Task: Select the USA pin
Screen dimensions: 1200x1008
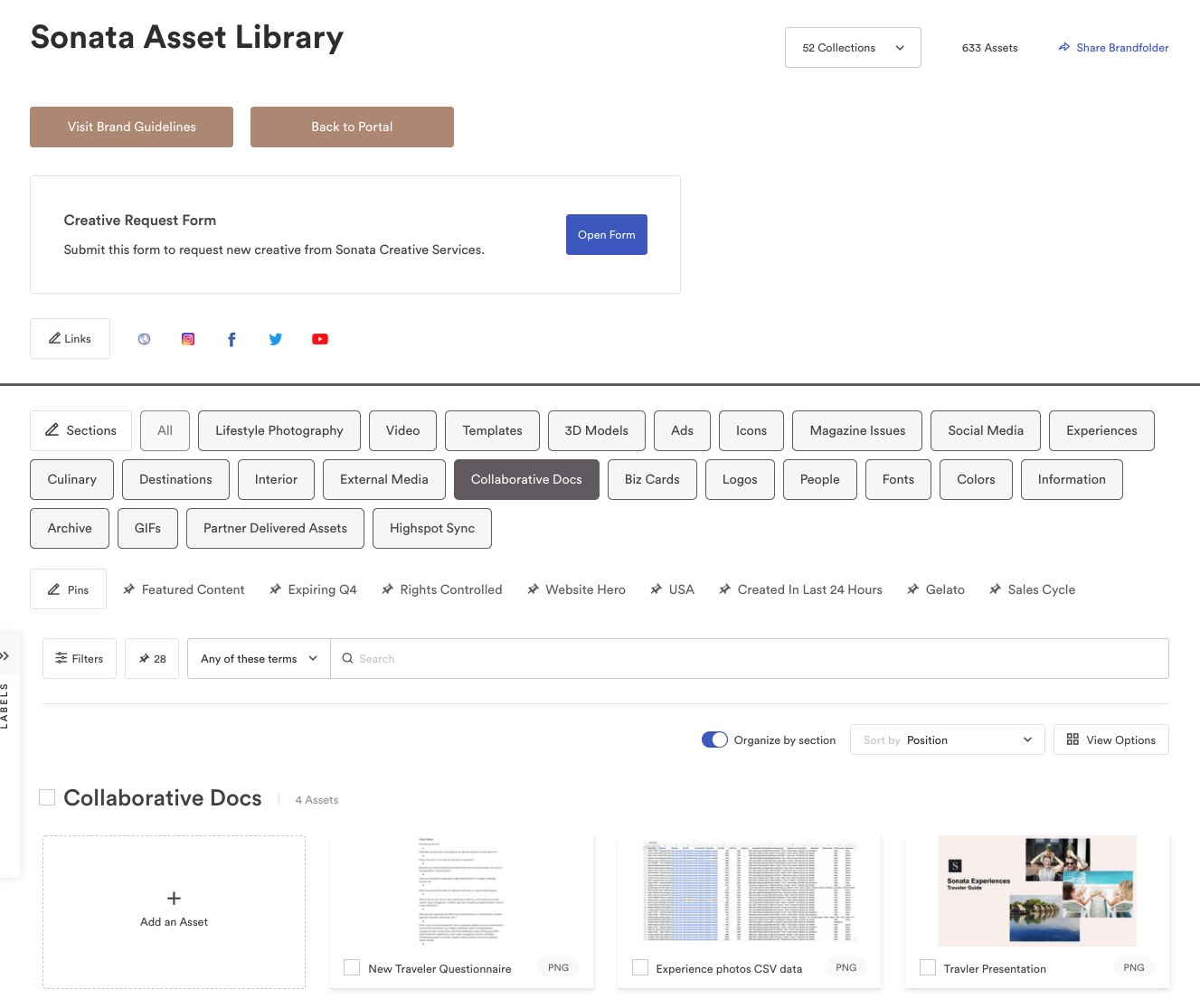Action: pos(672,589)
